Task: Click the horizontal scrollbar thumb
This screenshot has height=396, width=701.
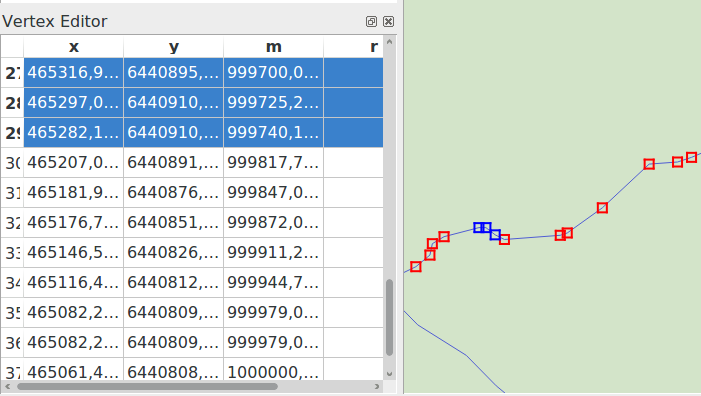Action: tap(147, 386)
